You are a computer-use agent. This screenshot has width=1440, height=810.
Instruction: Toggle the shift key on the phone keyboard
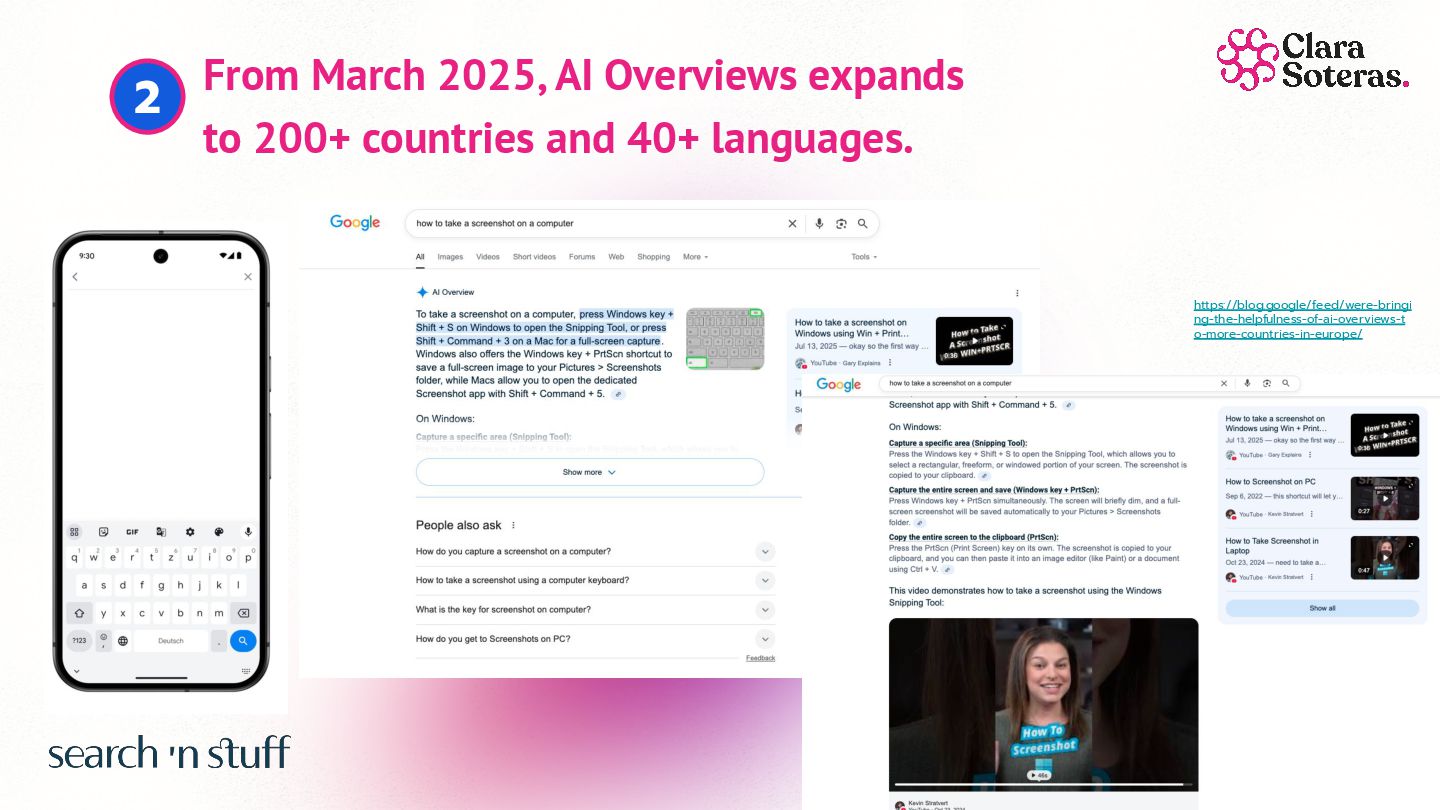(x=80, y=613)
